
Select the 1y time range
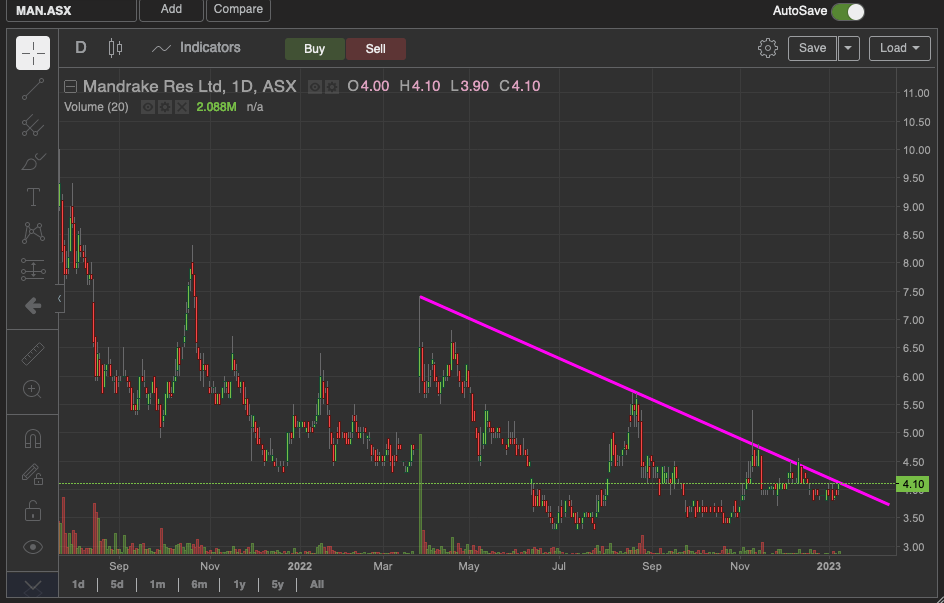[x=239, y=584]
